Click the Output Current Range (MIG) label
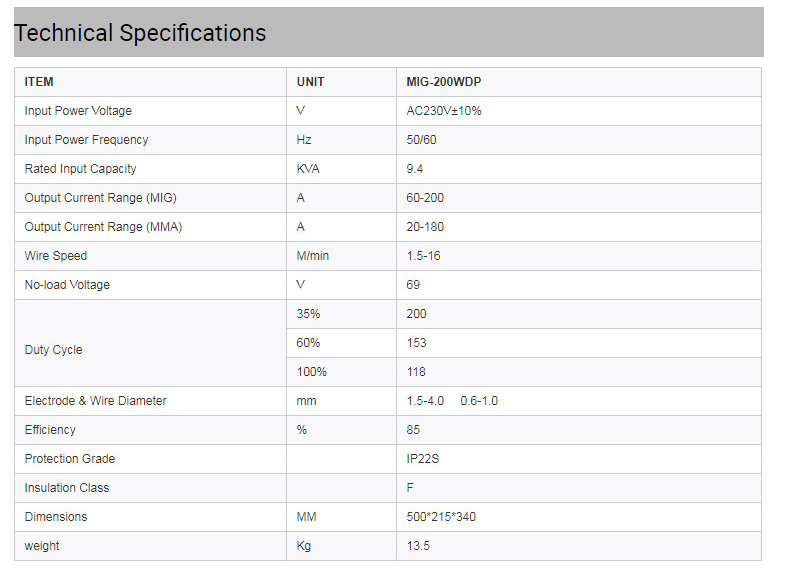 (x=101, y=198)
